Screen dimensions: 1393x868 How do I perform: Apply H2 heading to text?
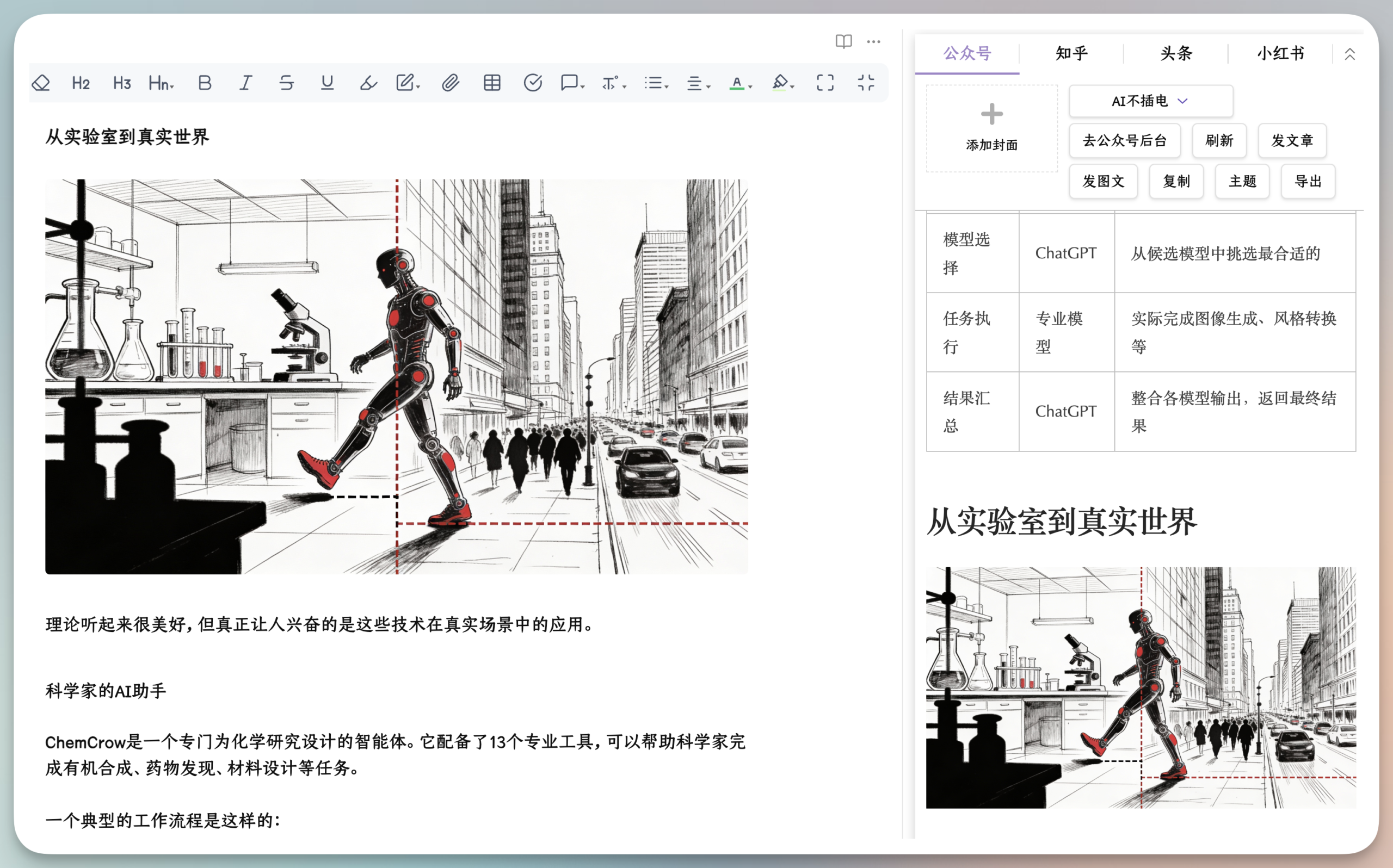click(81, 83)
